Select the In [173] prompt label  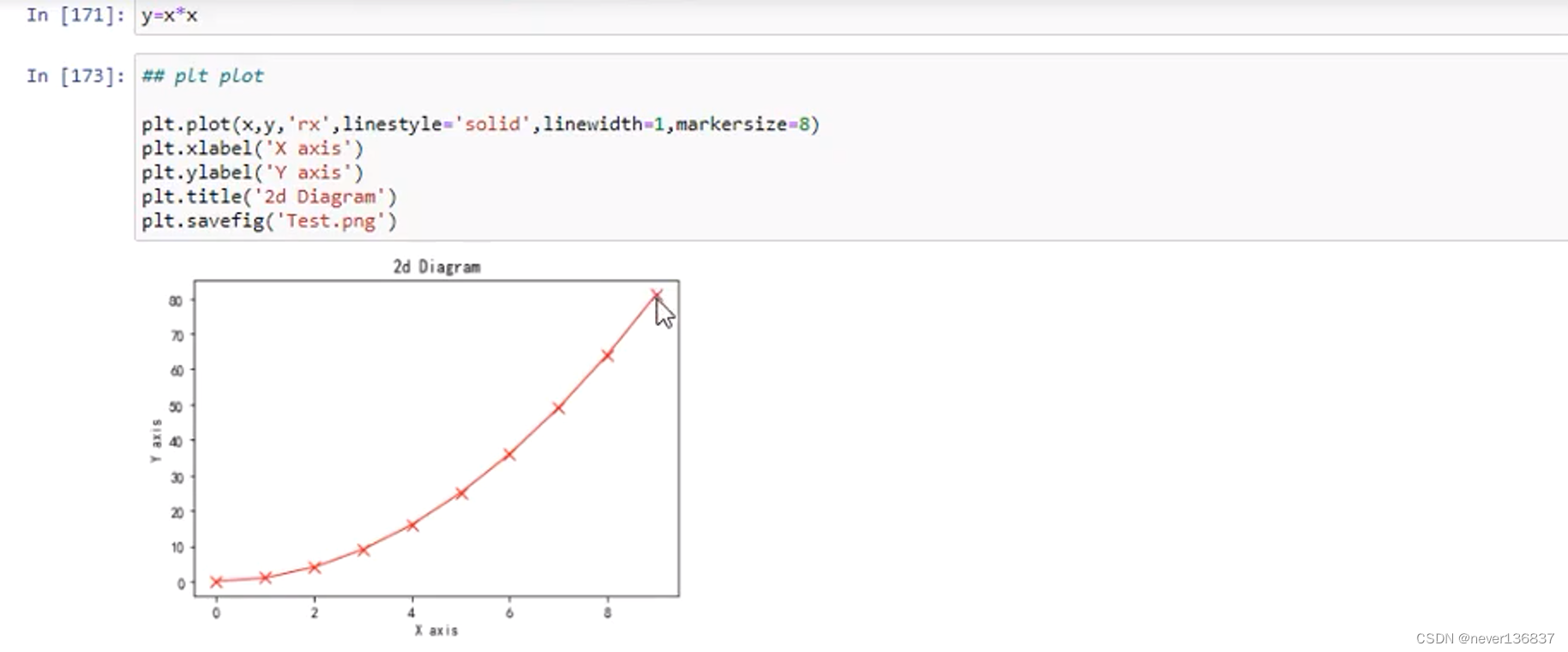click(x=75, y=75)
